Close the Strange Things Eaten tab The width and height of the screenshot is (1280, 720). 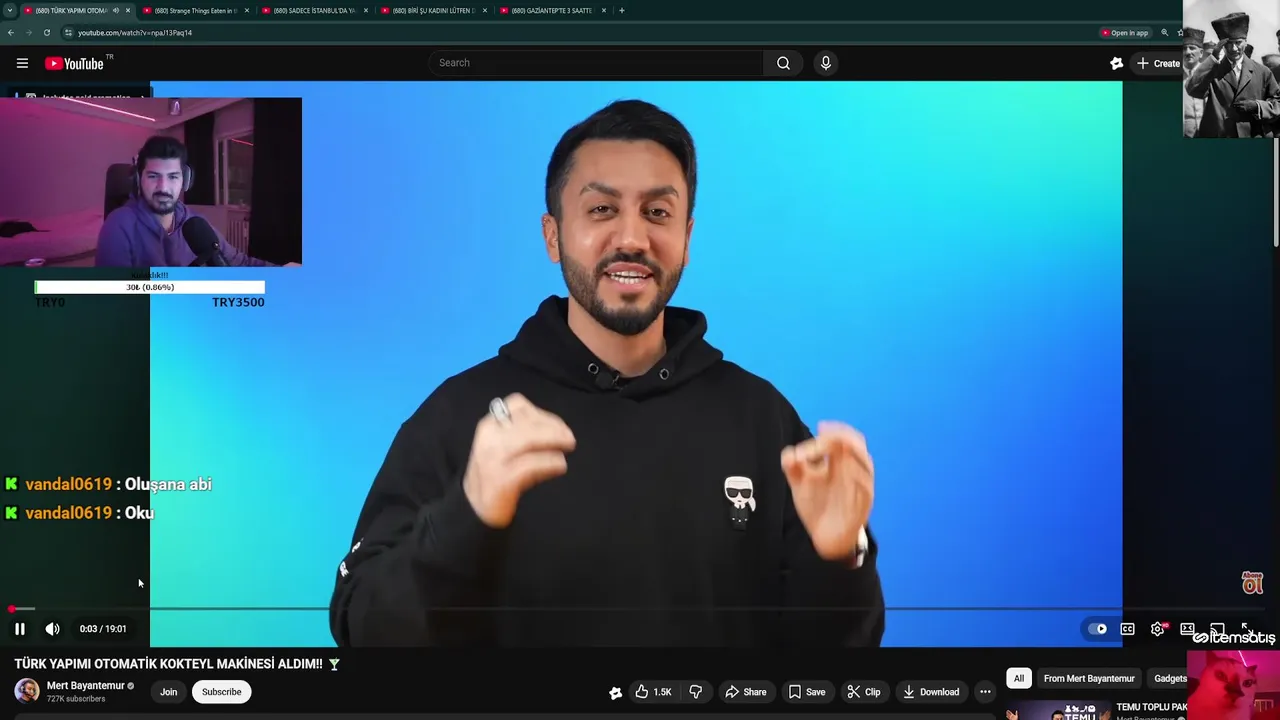[246, 10]
